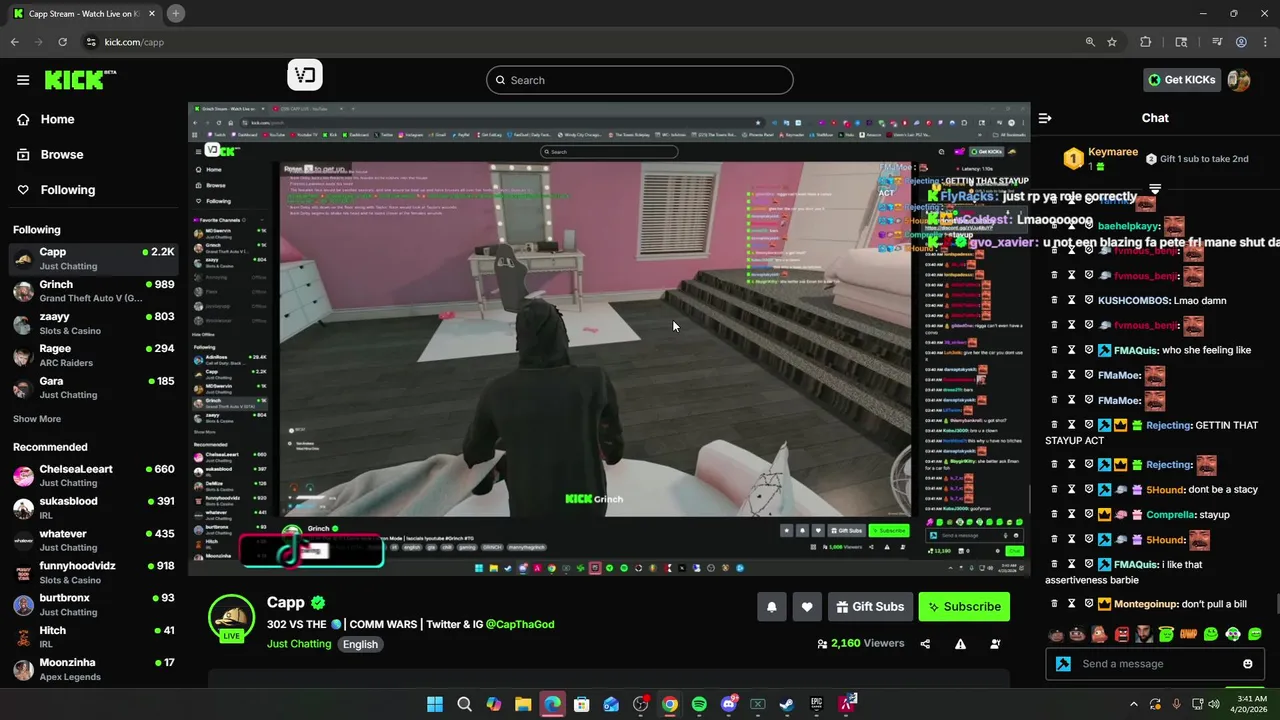This screenshot has width=1280, height=720.
Task: Collapse the chat panel using the arrow icon
Action: pyautogui.click(x=1045, y=118)
